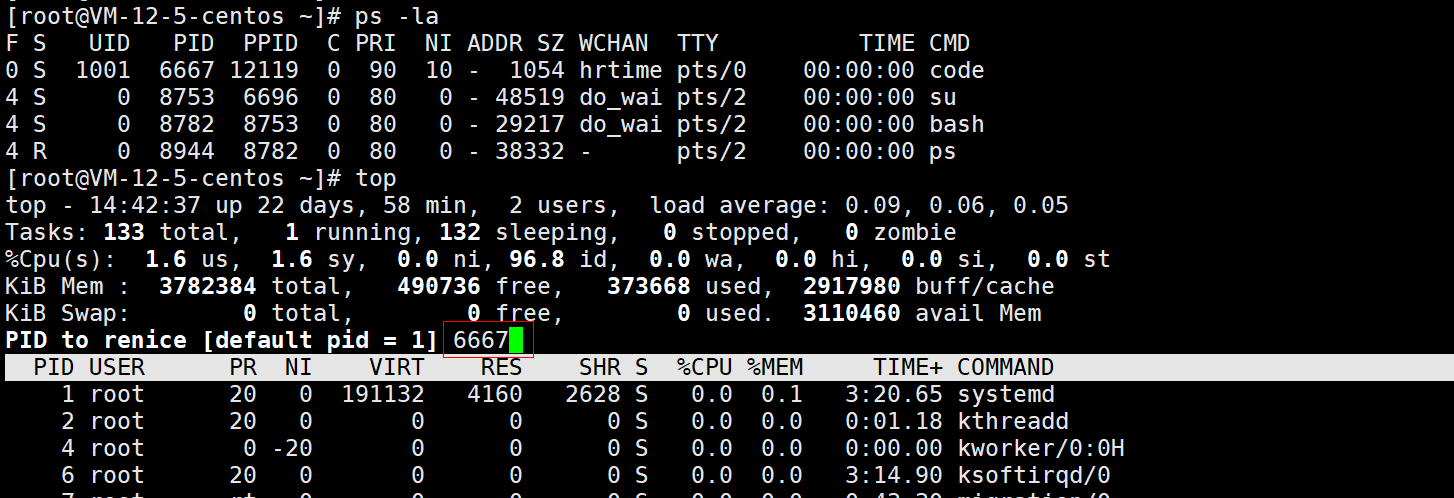Click the '0 zombie' count

pyautogui.click(x=900, y=233)
